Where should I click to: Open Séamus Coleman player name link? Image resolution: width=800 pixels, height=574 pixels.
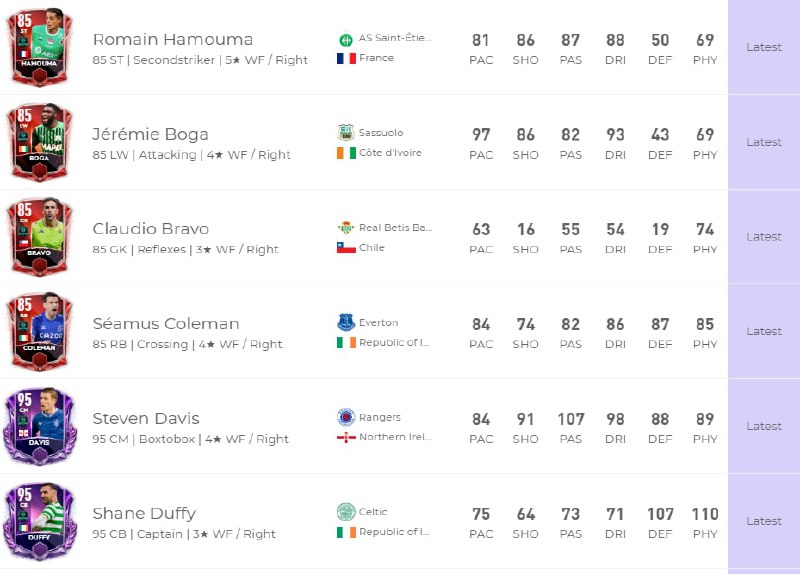click(x=166, y=324)
